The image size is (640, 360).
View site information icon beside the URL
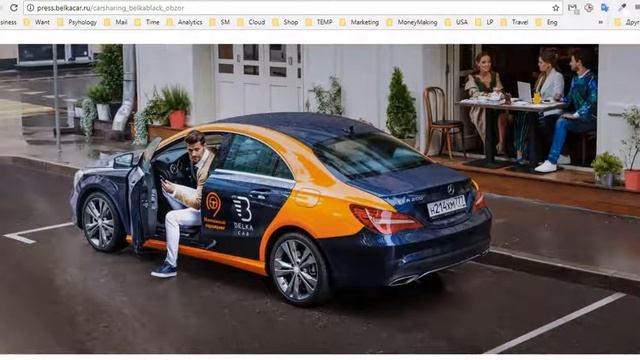click(x=30, y=8)
